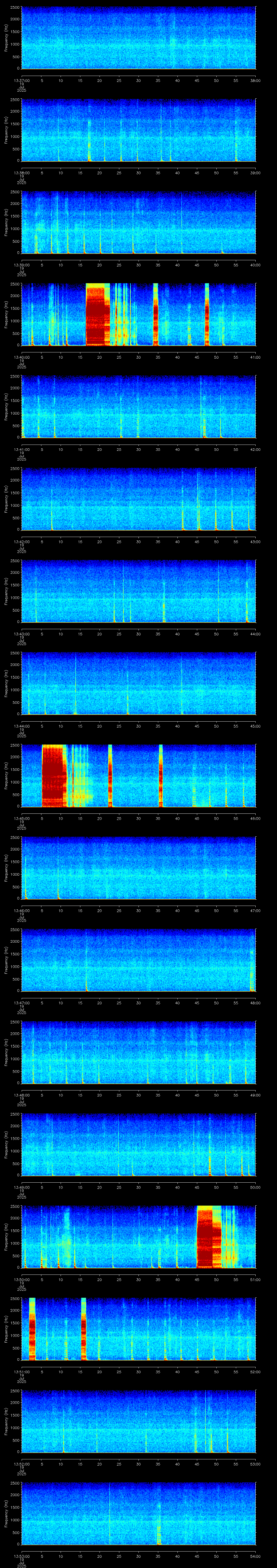Open the spectrogram panel starting at 13:47:00
This screenshot has height=1568, width=277.
coord(138,960)
